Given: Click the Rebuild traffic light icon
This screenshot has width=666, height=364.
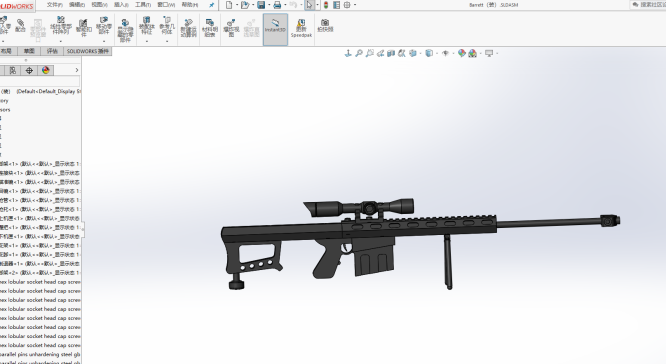Looking at the screenshot, I should pos(326,5).
